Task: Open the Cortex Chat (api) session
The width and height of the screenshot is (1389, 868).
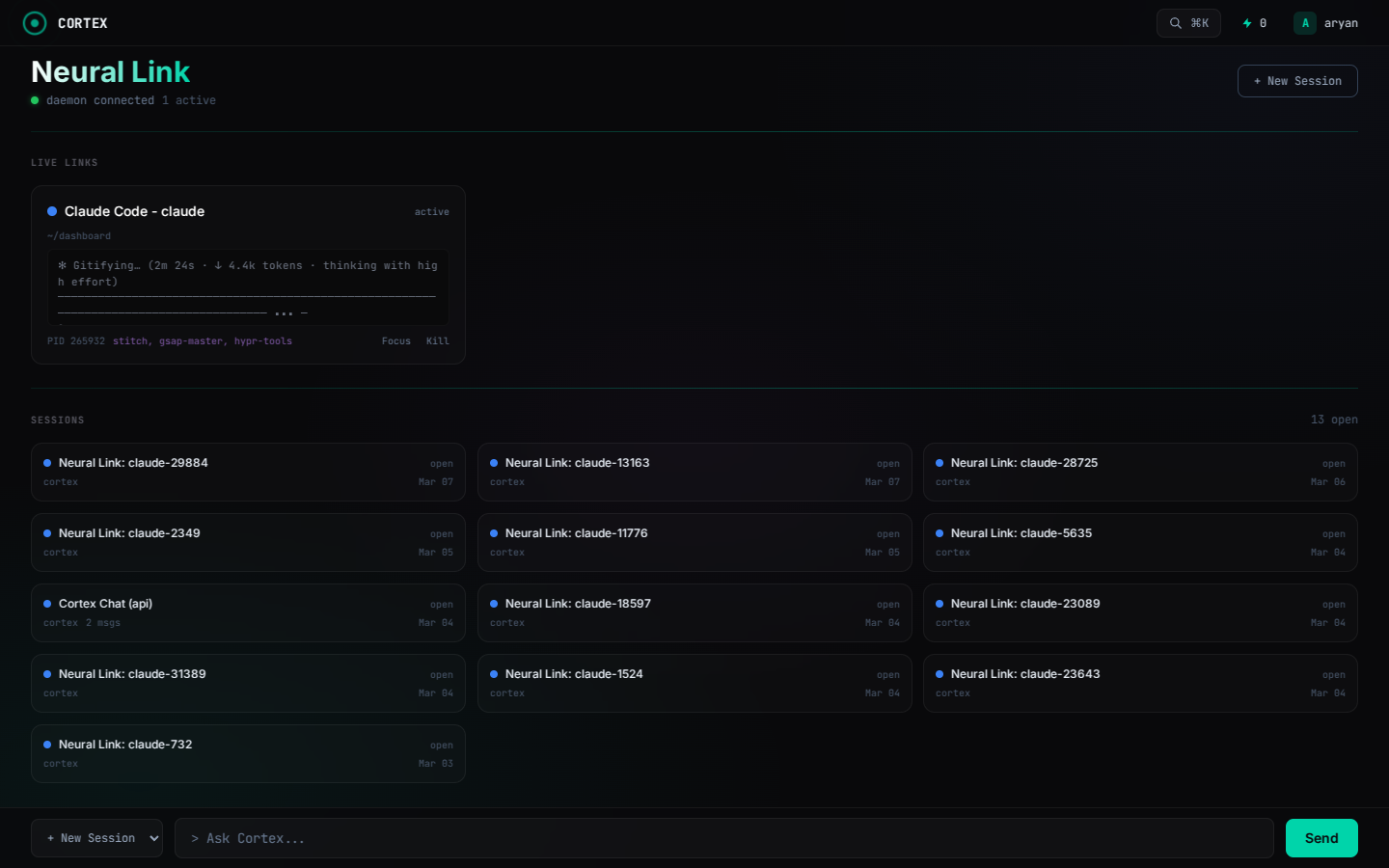Action: click(x=248, y=612)
